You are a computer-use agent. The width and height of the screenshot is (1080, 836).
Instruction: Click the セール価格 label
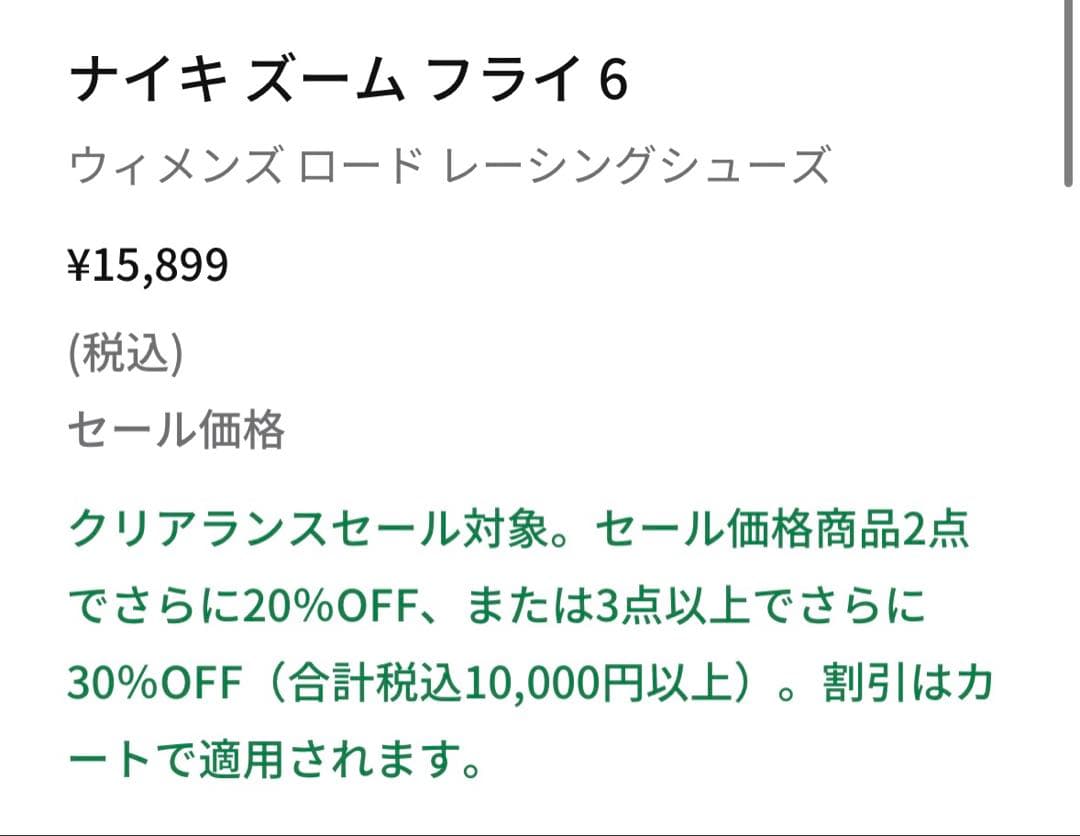click(176, 431)
